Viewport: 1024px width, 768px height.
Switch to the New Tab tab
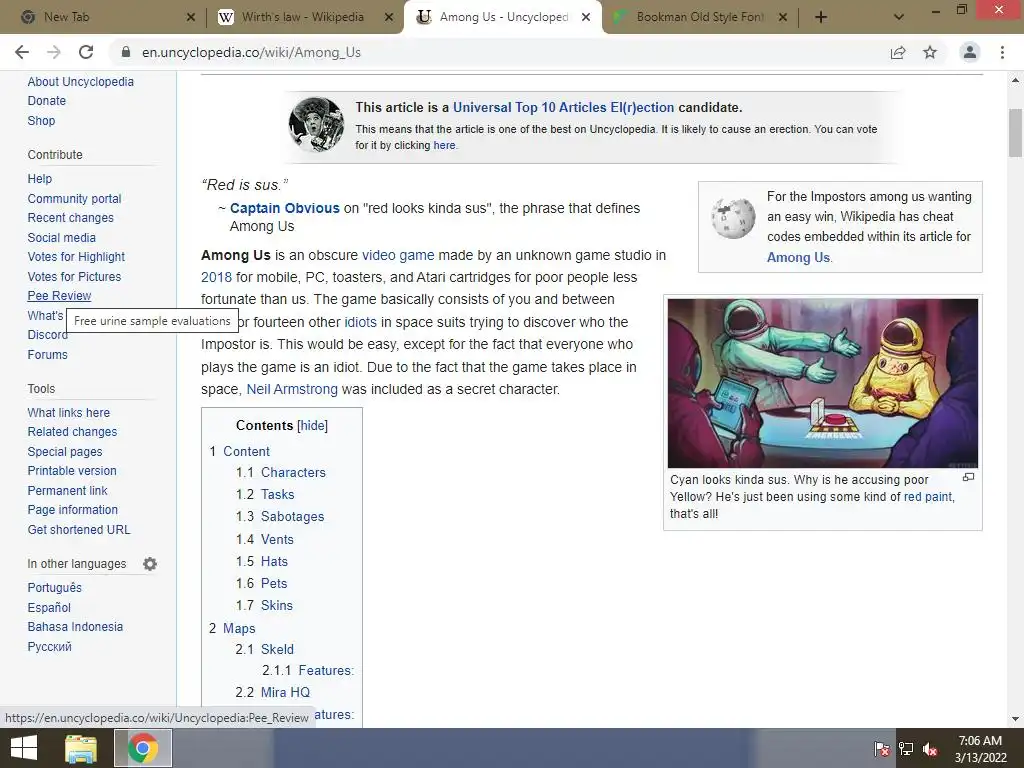click(x=104, y=17)
